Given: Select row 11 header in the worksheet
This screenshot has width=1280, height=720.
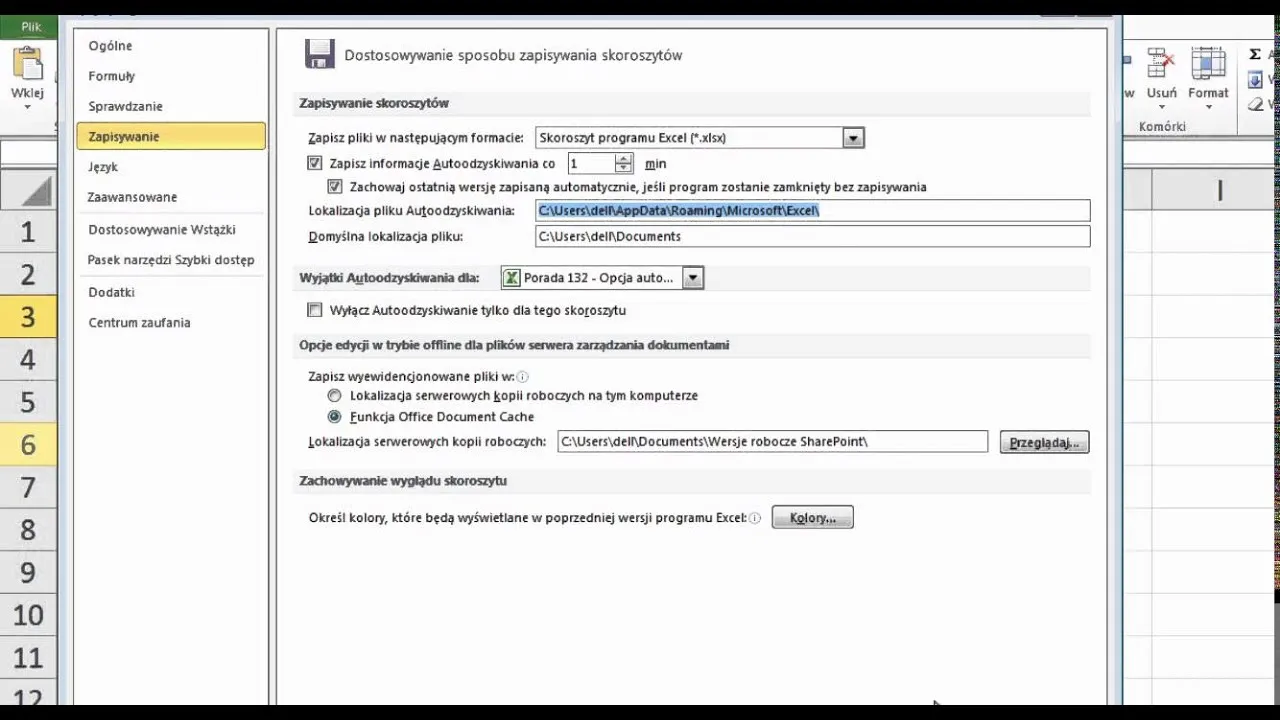Looking at the screenshot, I should 27,657.
